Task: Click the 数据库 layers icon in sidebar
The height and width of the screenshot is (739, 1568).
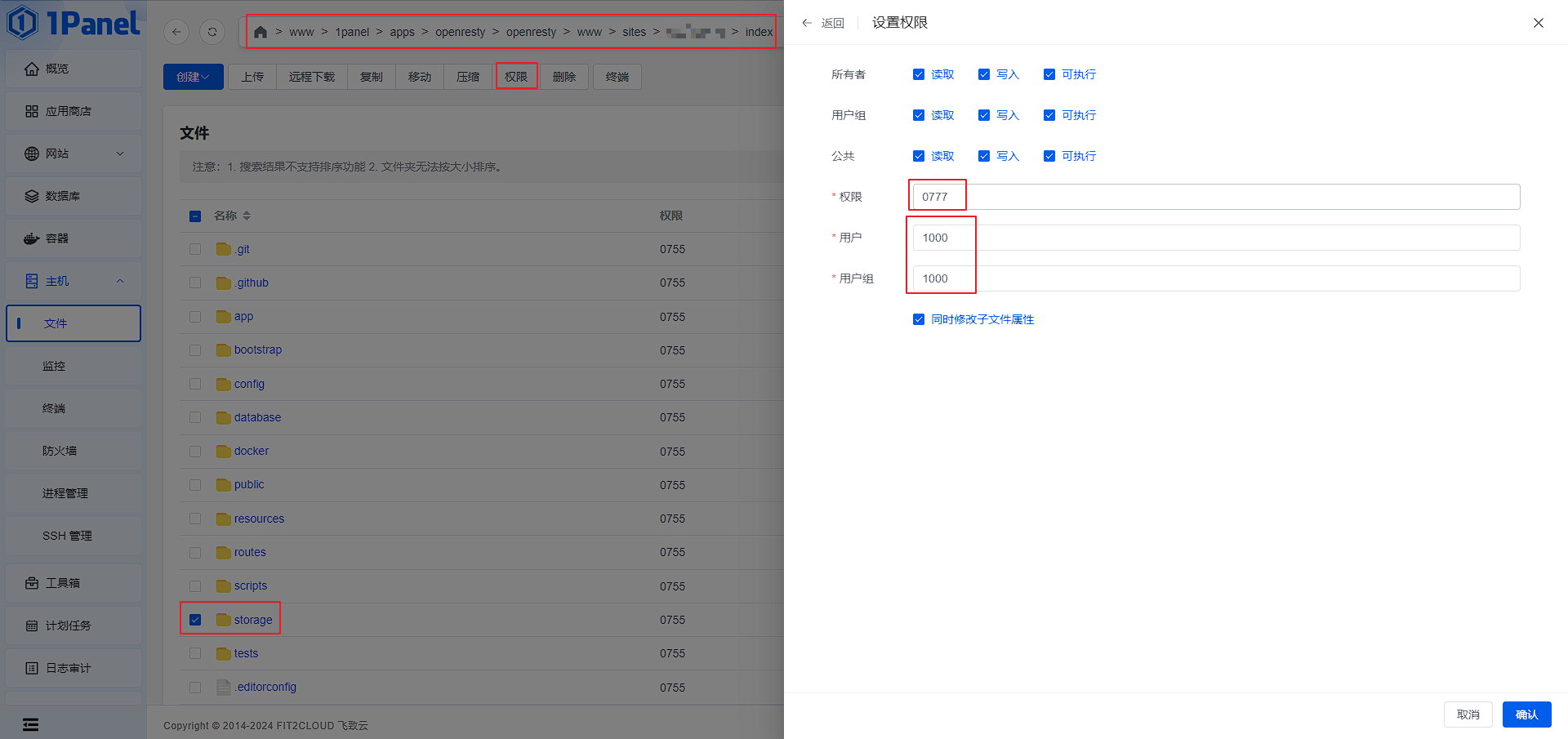Action: [31, 196]
